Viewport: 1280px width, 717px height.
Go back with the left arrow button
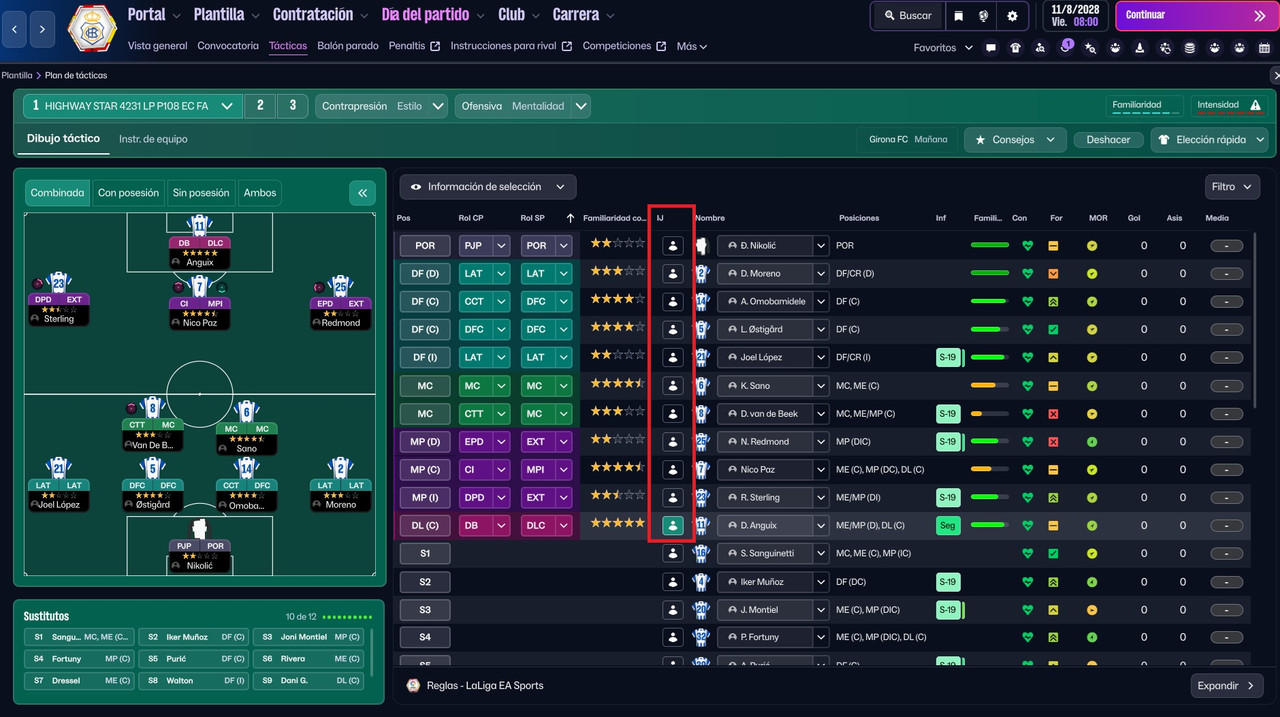pos(14,29)
